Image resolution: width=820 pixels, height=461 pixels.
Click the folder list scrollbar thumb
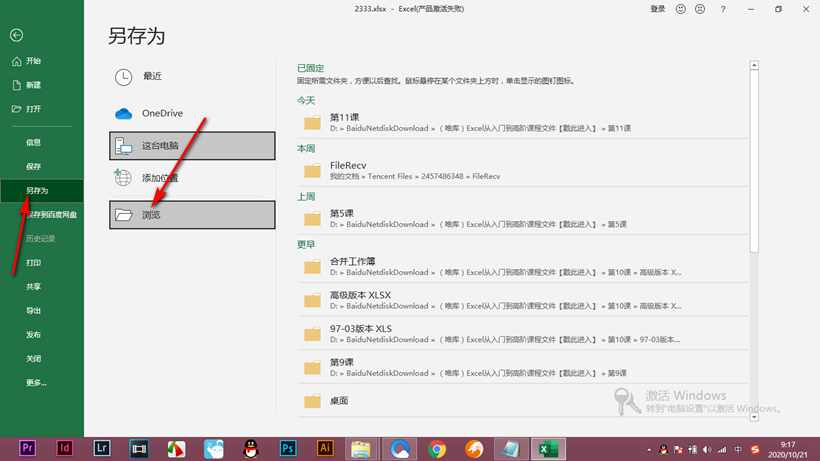tap(754, 161)
